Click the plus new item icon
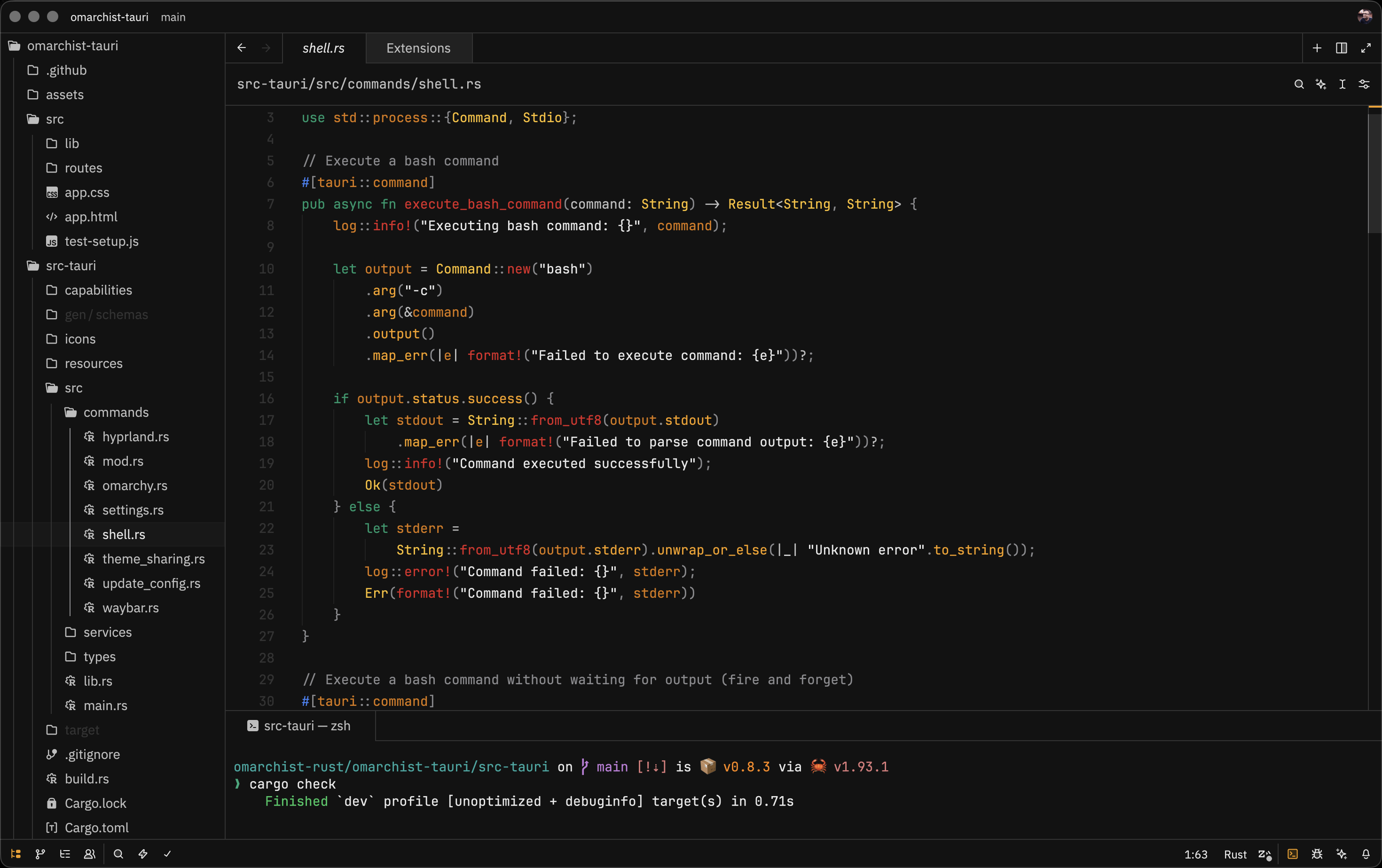 coord(1317,48)
